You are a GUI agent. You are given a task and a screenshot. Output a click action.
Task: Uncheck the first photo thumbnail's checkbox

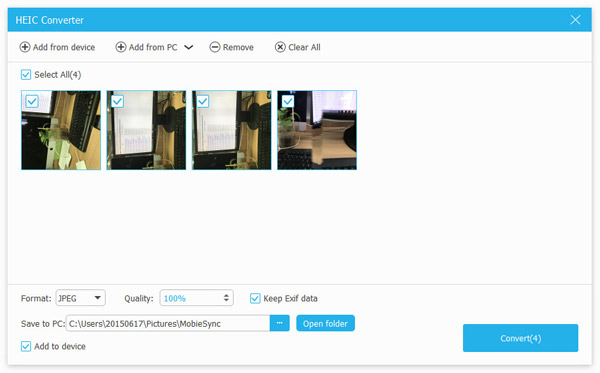(32, 101)
